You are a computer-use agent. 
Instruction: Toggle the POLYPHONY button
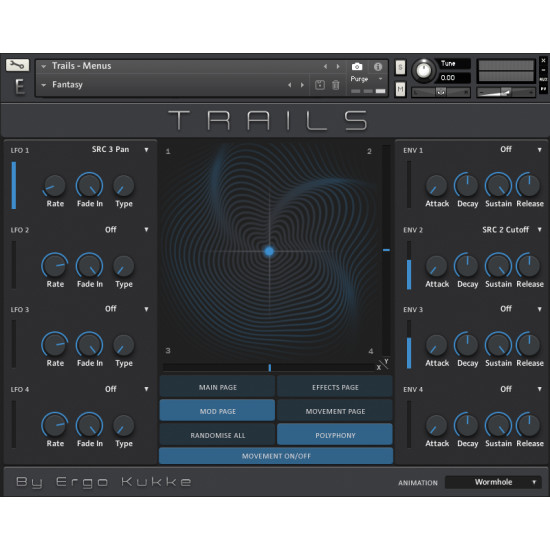335,435
